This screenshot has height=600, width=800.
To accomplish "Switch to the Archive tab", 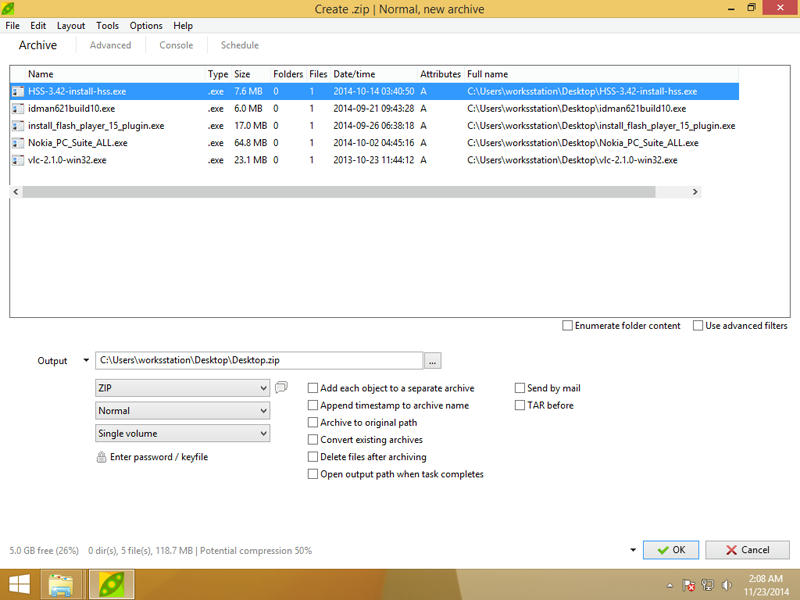I will [38, 45].
